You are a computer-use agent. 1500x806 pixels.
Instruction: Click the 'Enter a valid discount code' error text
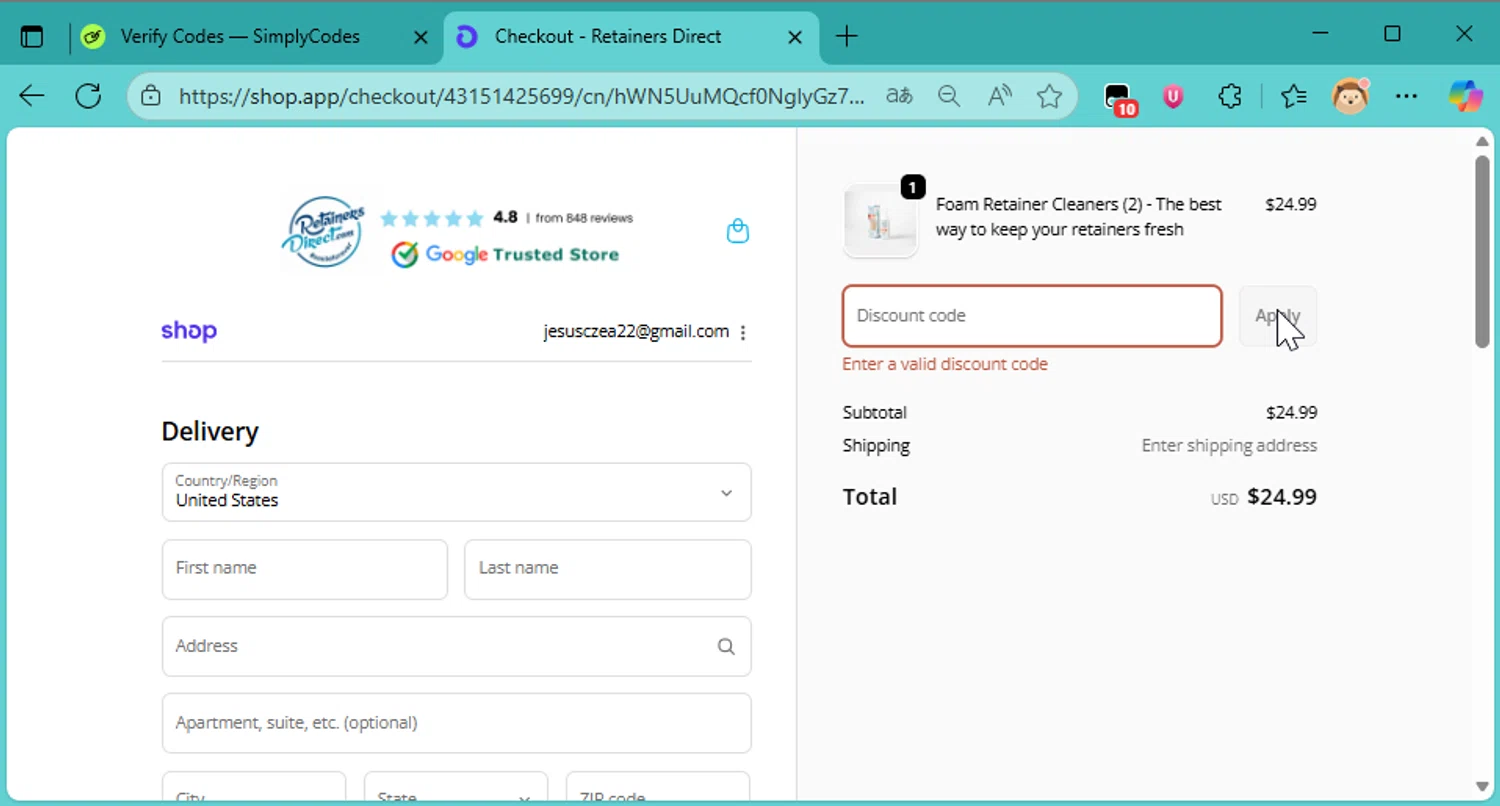[x=945, y=364]
